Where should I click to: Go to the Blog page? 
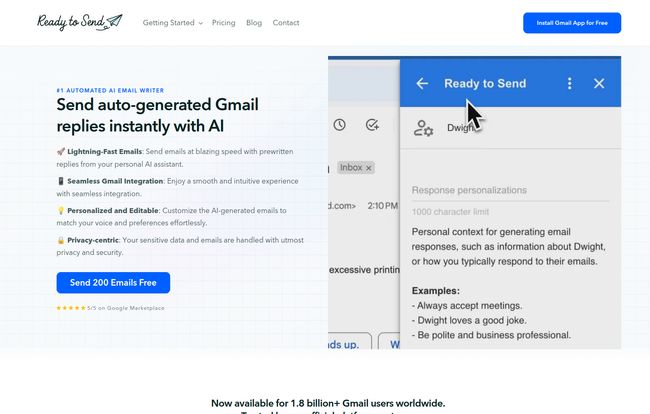(254, 23)
